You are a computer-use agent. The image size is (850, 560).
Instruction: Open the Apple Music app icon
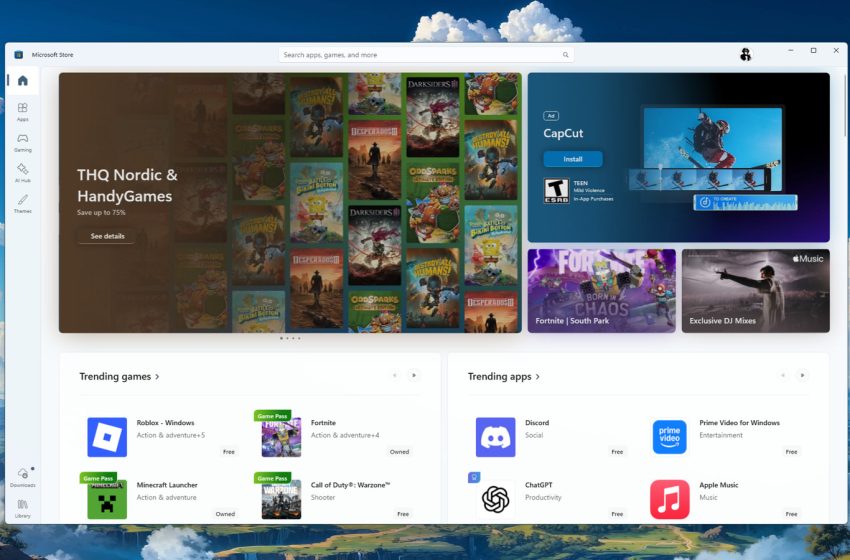coord(669,499)
